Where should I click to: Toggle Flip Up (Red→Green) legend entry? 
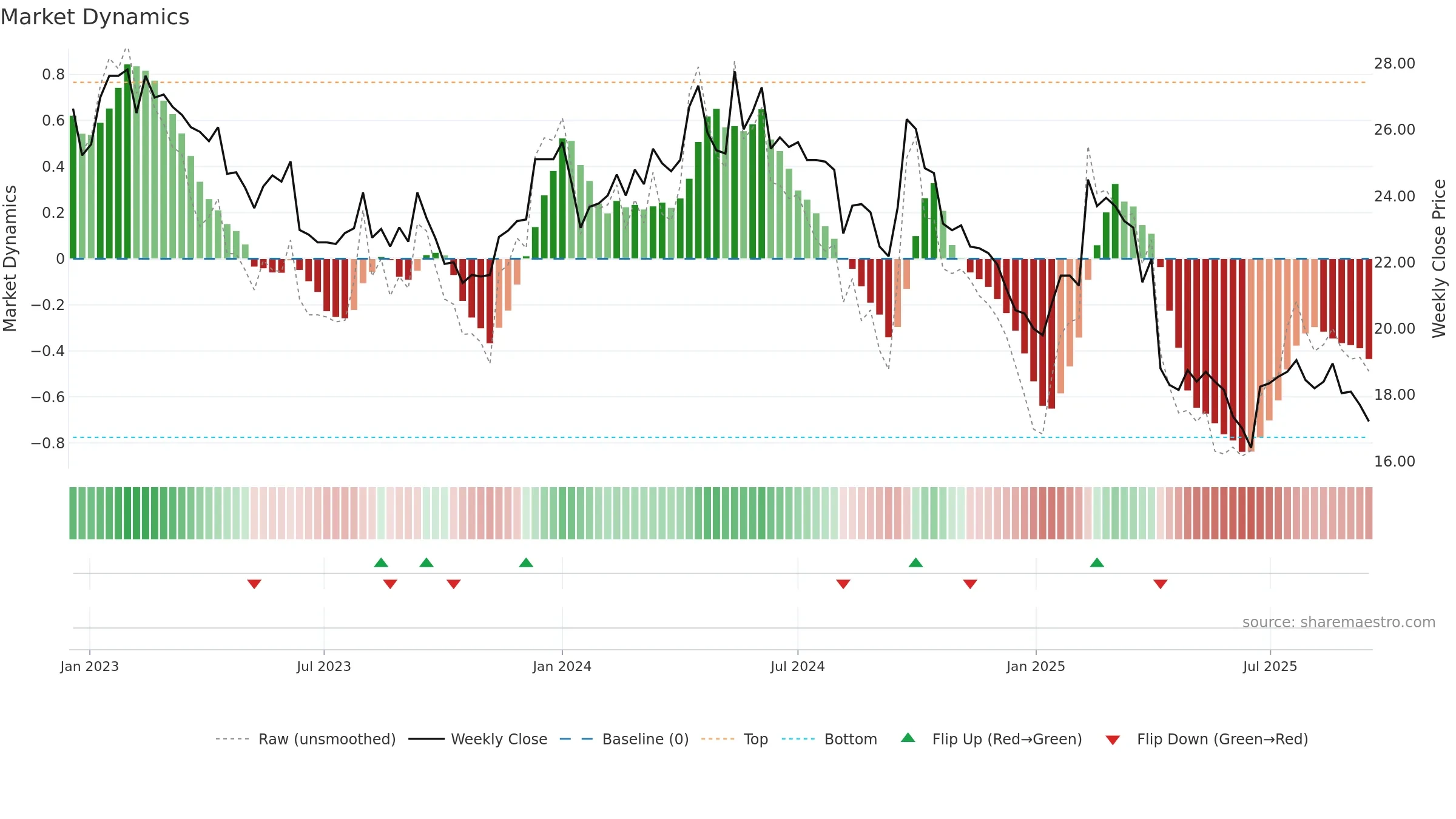(x=992, y=739)
